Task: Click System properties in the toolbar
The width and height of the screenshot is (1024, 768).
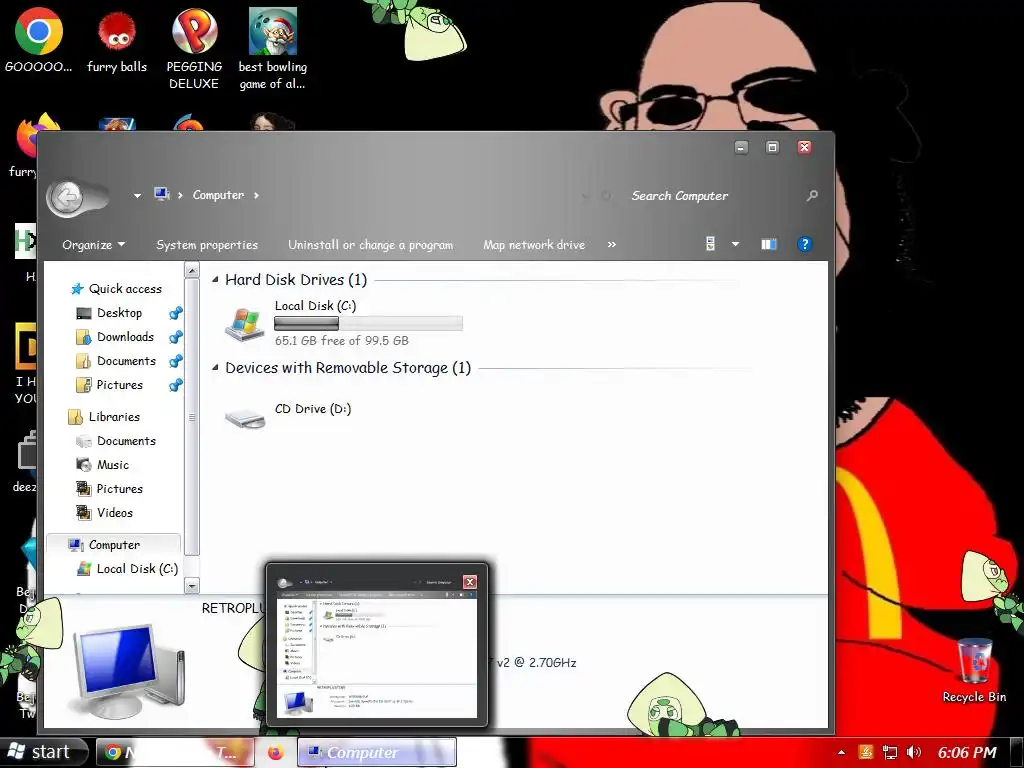Action: tap(207, 245)
